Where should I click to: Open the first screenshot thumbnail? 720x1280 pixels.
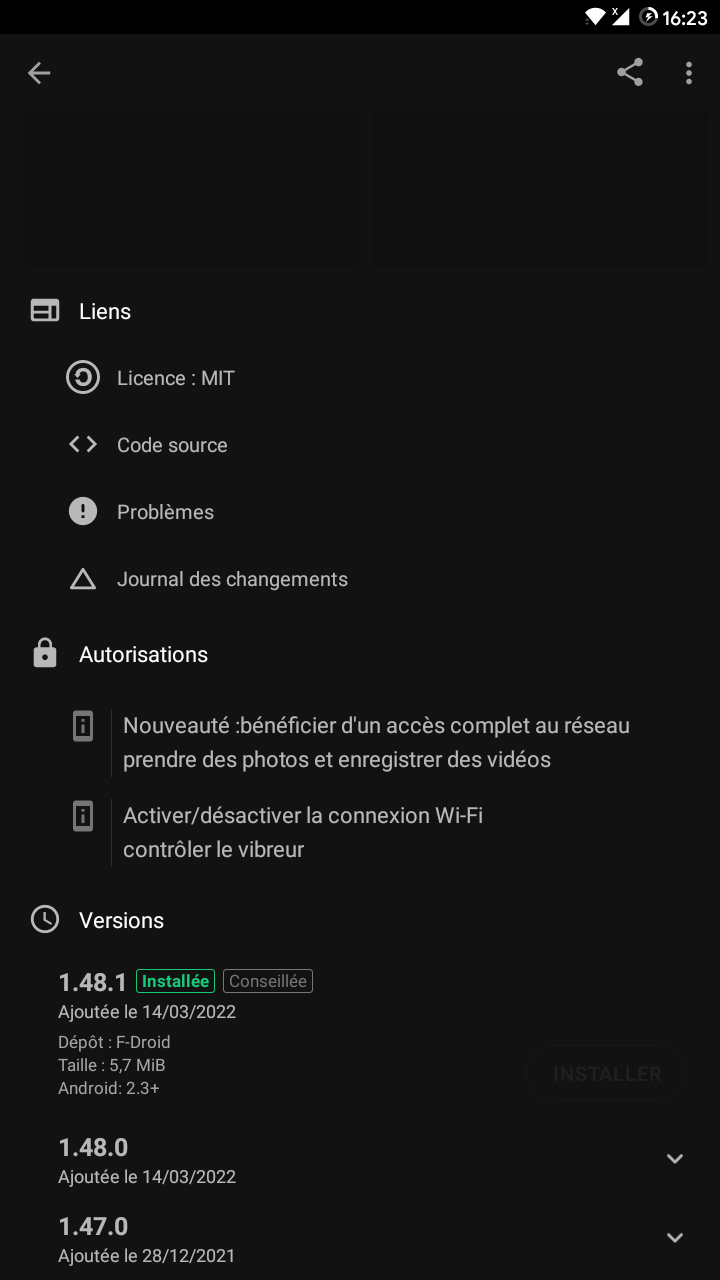click(193, 189)
